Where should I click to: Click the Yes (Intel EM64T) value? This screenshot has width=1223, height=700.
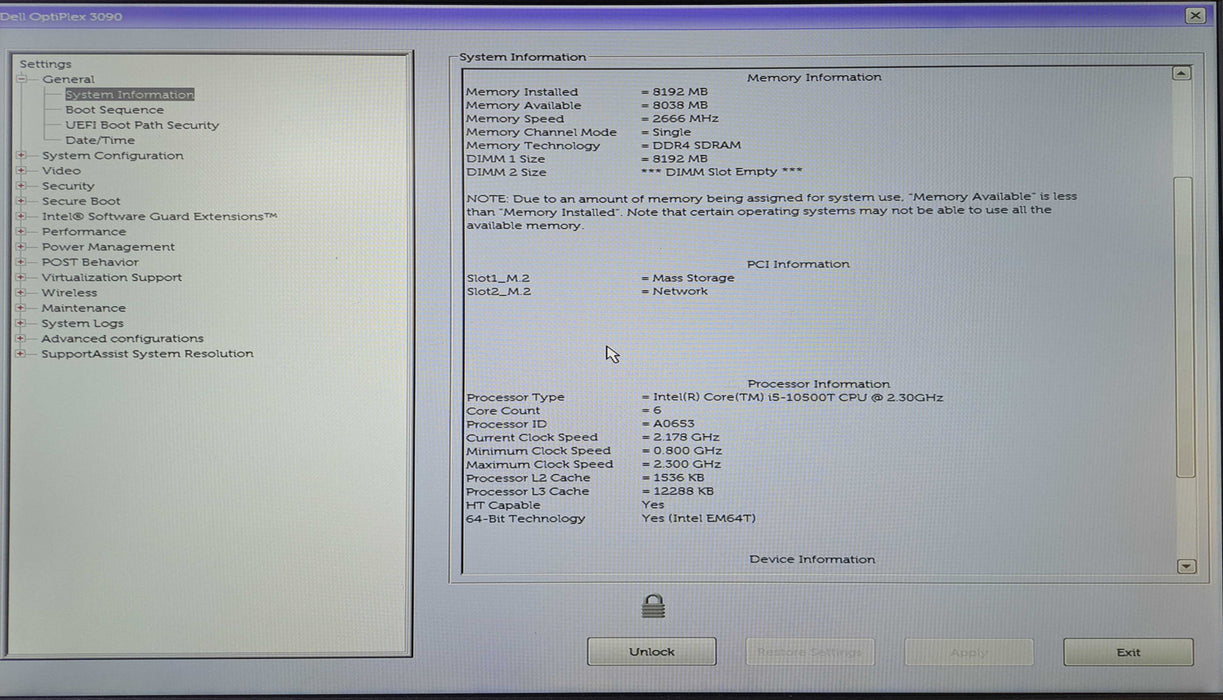(698, 518)
